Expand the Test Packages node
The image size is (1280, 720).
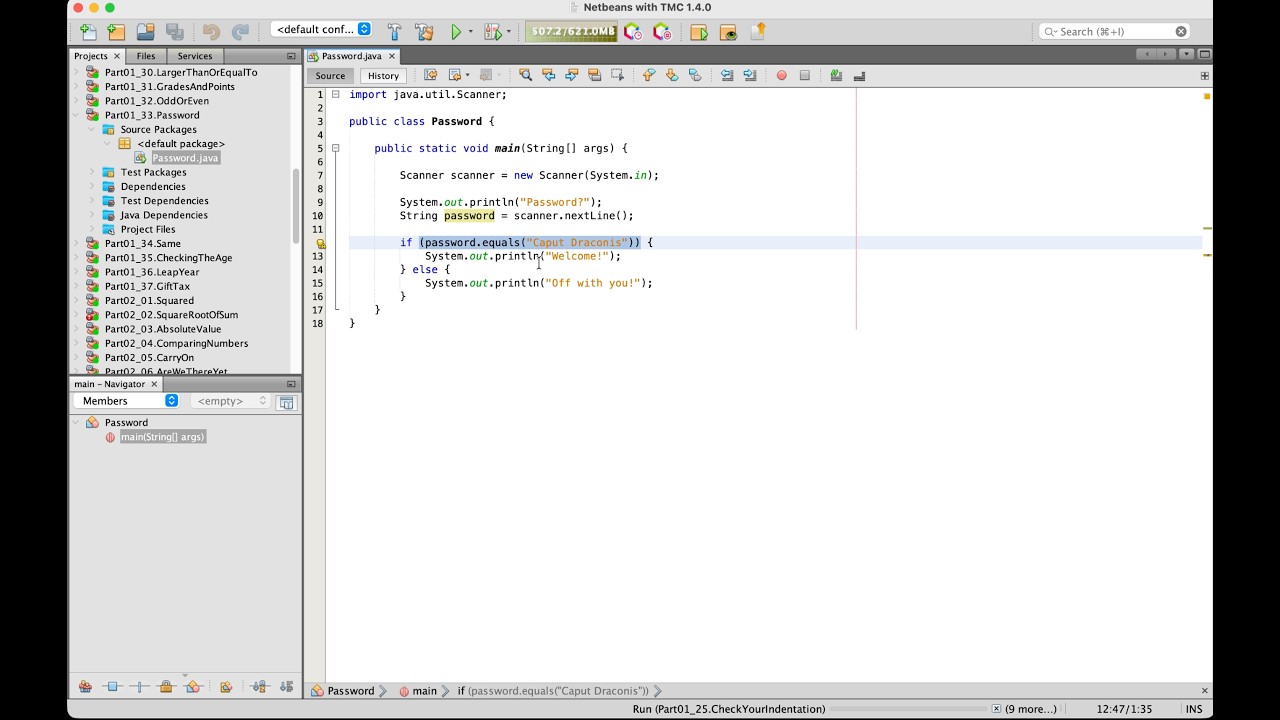click(x=92, y=172)
